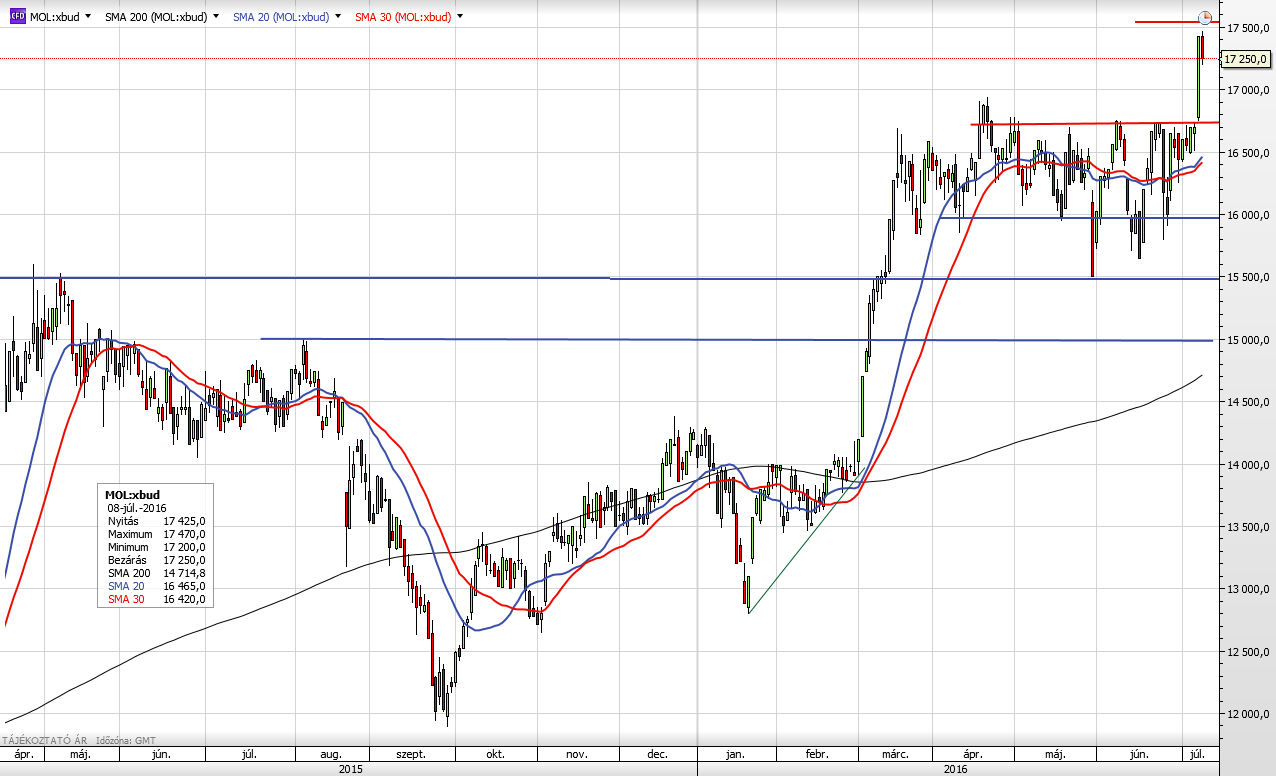Image resolution: width=1276 pixels, height=776 pixels.
Task: Click the aug. month label
Action: point(331,754)
